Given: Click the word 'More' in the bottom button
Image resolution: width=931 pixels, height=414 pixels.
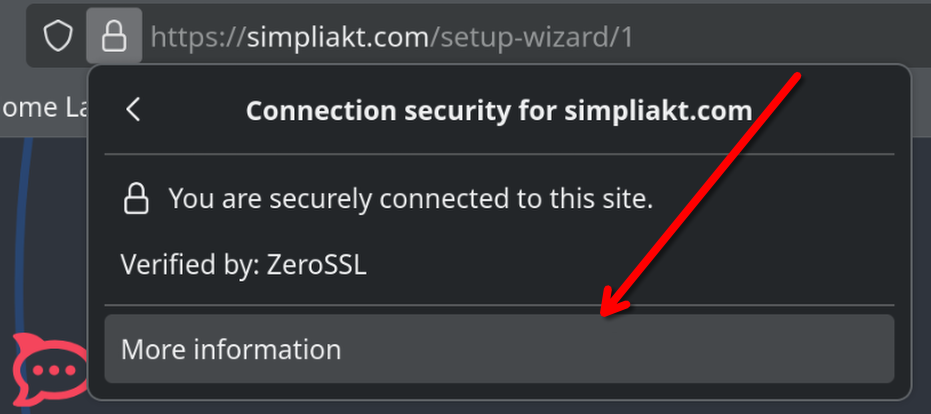Looking at the screenshot, I should coord(152,349).
